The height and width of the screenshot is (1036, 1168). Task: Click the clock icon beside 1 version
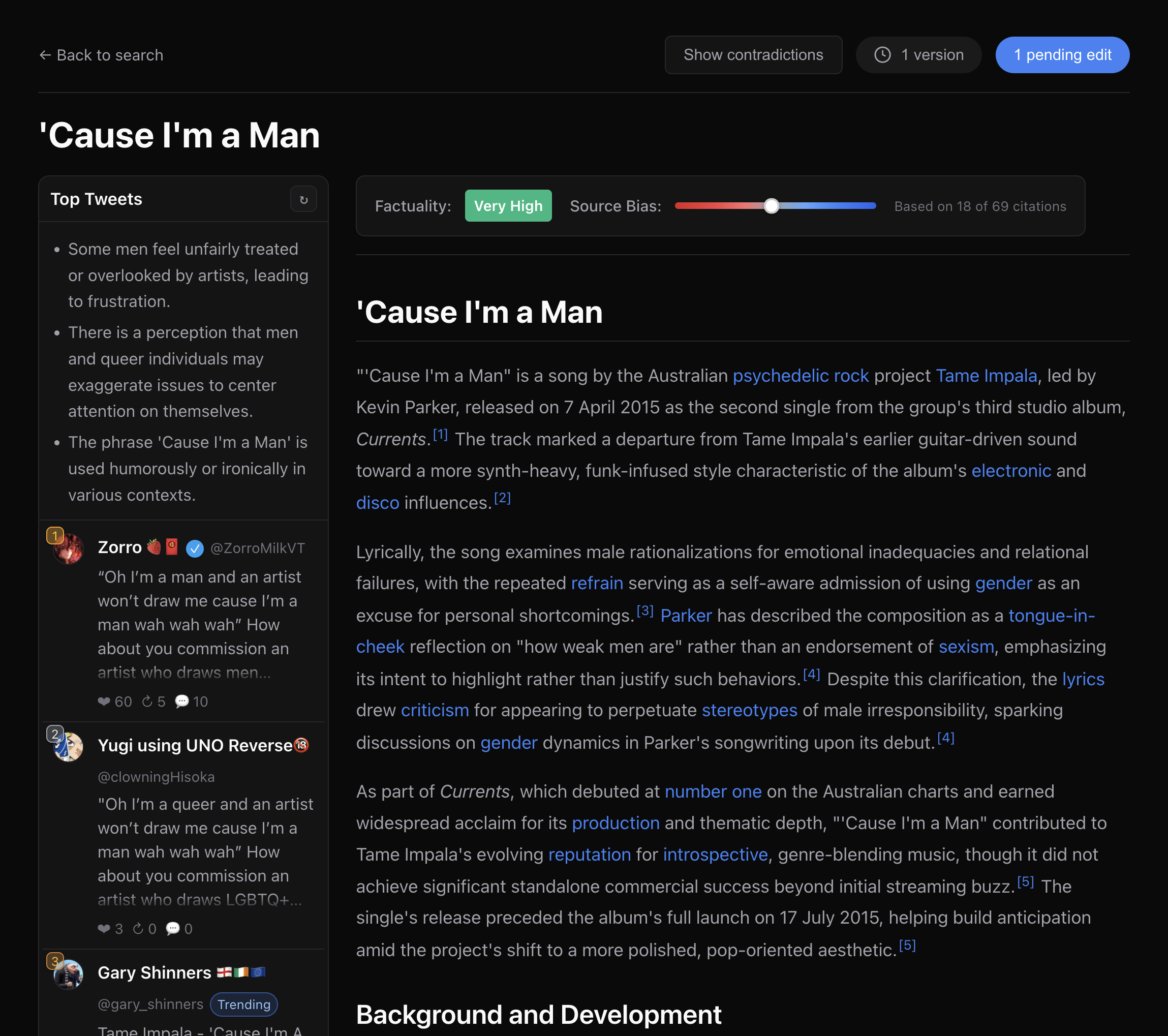pos(882,55)
